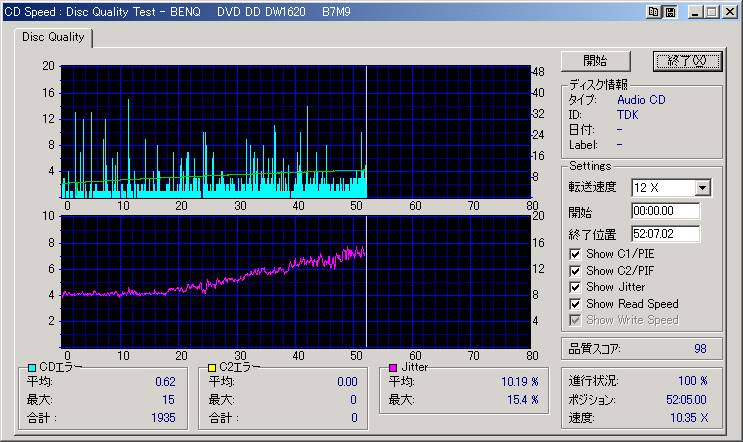This screenshot has height=442, width=743.
Task: Uncheck Show C2/PIF option
Action: pyautogui.click(x=575, y=271)
